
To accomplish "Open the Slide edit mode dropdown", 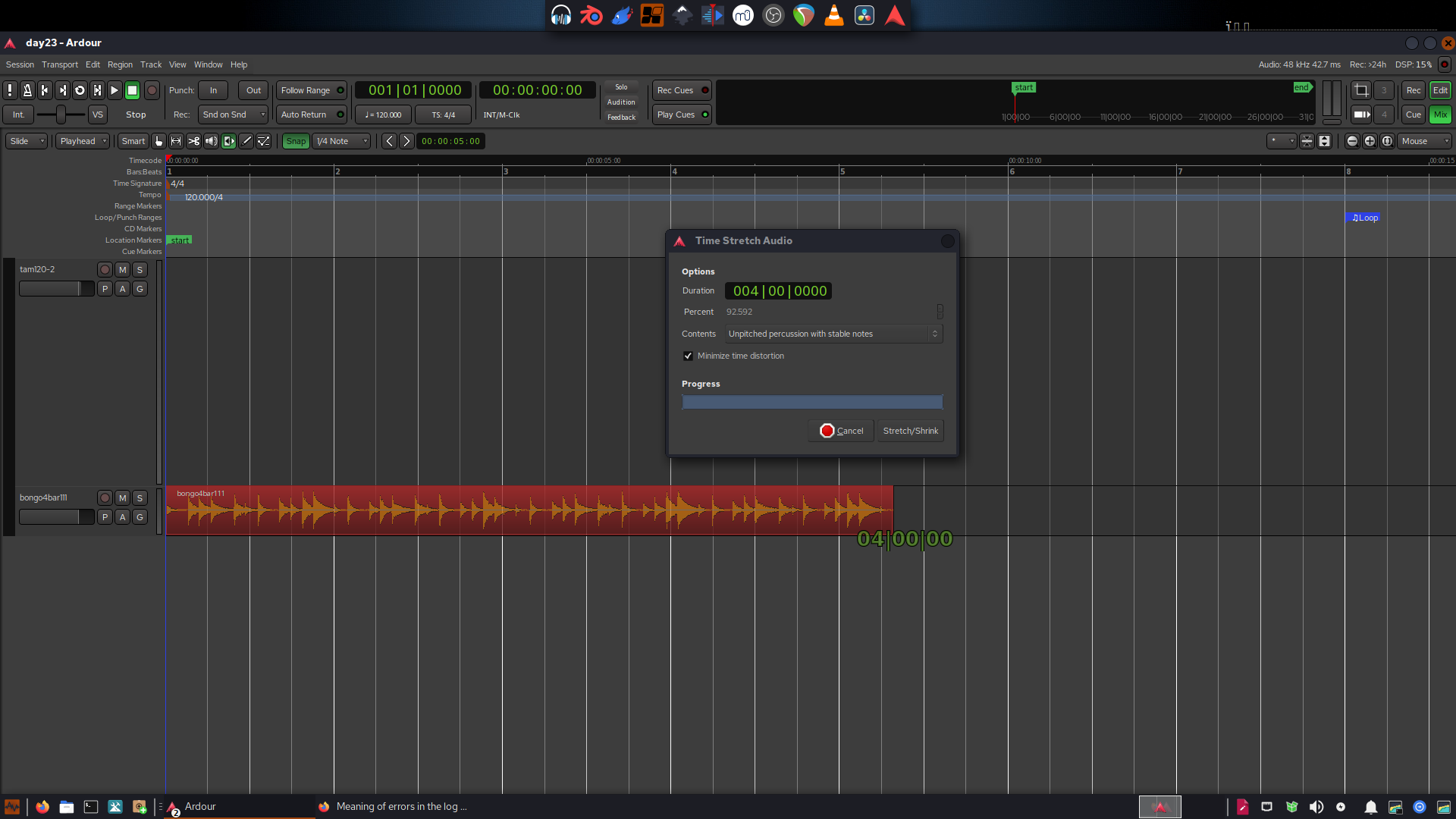I will (x=27, y=141).
